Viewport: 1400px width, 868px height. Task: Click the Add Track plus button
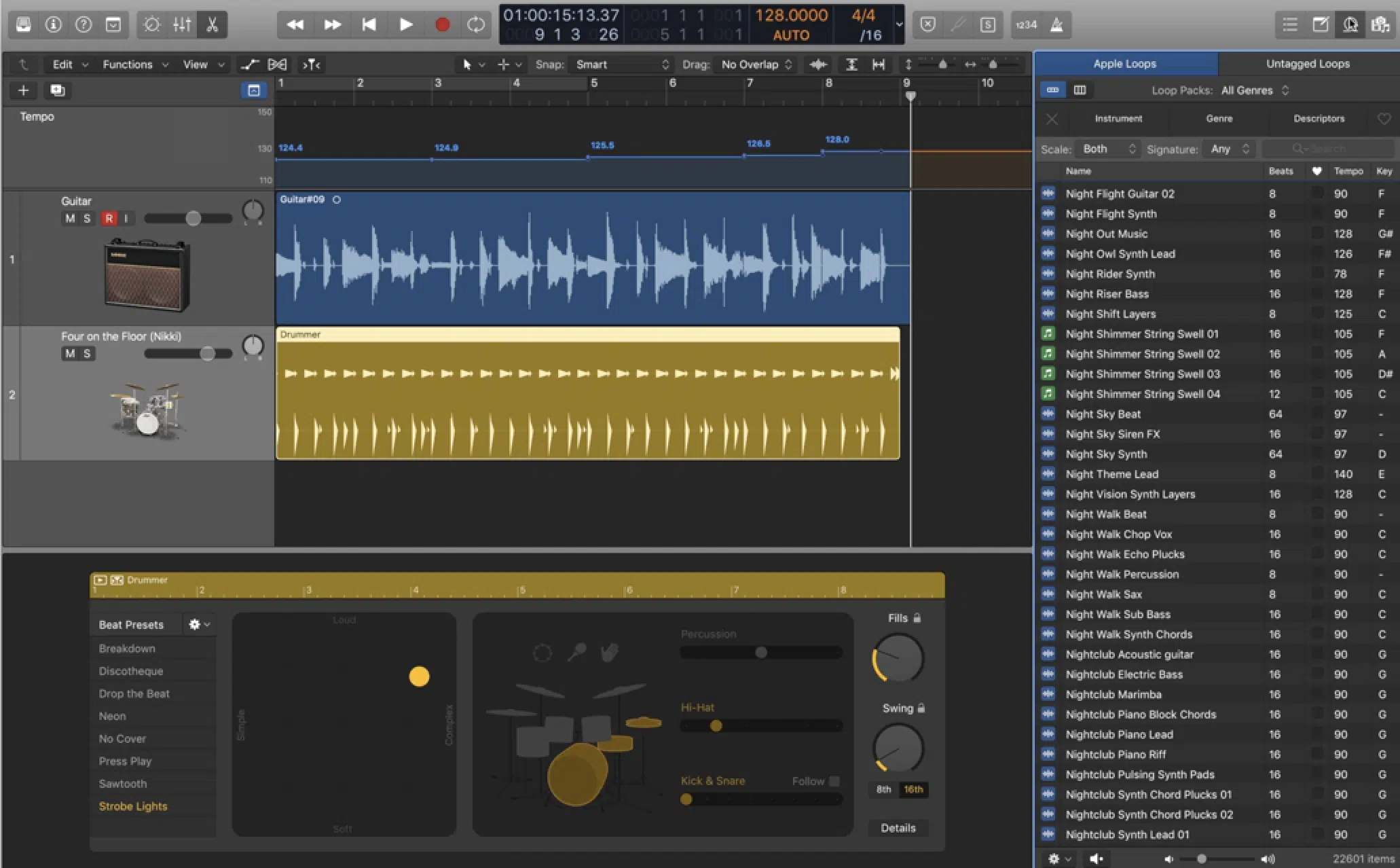point(23,90)
